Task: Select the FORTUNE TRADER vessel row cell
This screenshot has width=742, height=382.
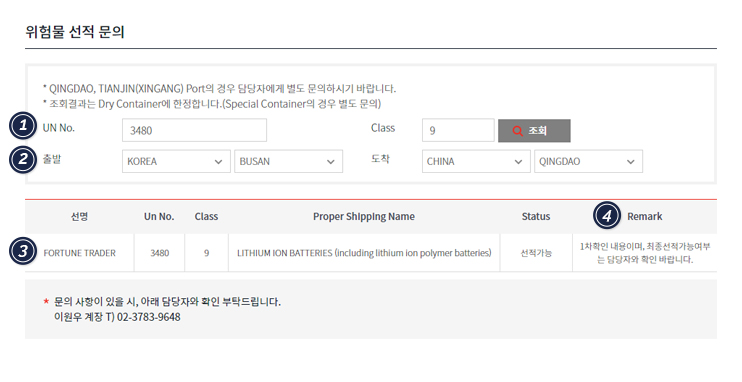Action: [x=80, y=253]
